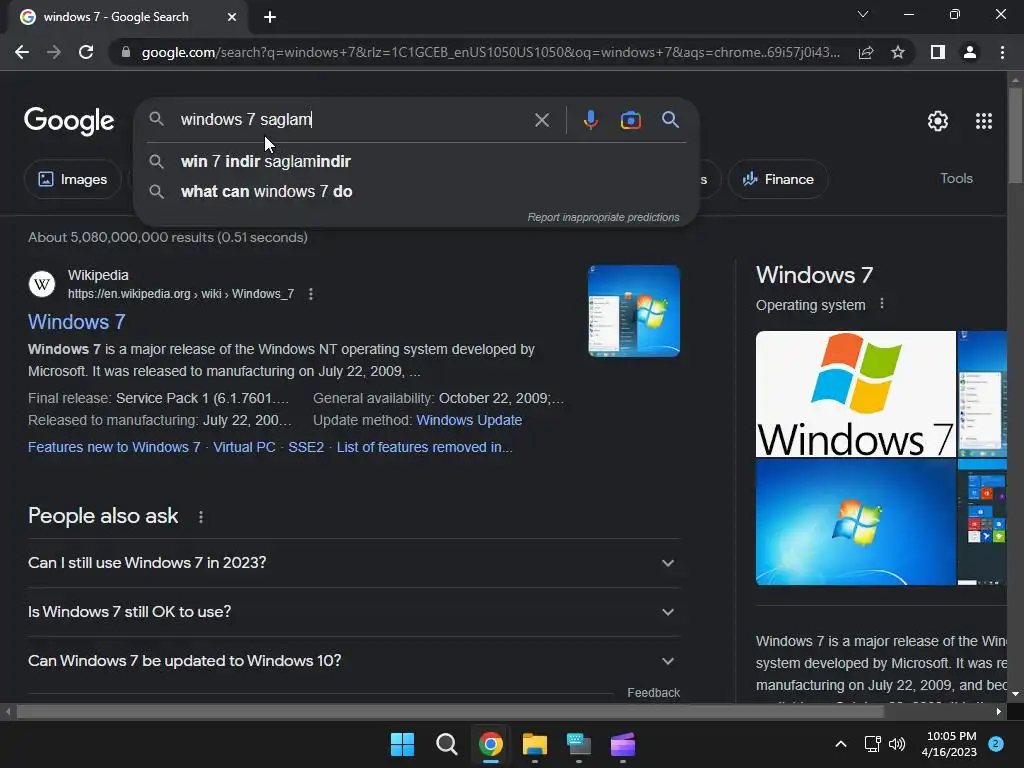
Task: Select suggestion what can windows 7 do
Action: click(x=416, y=191)
